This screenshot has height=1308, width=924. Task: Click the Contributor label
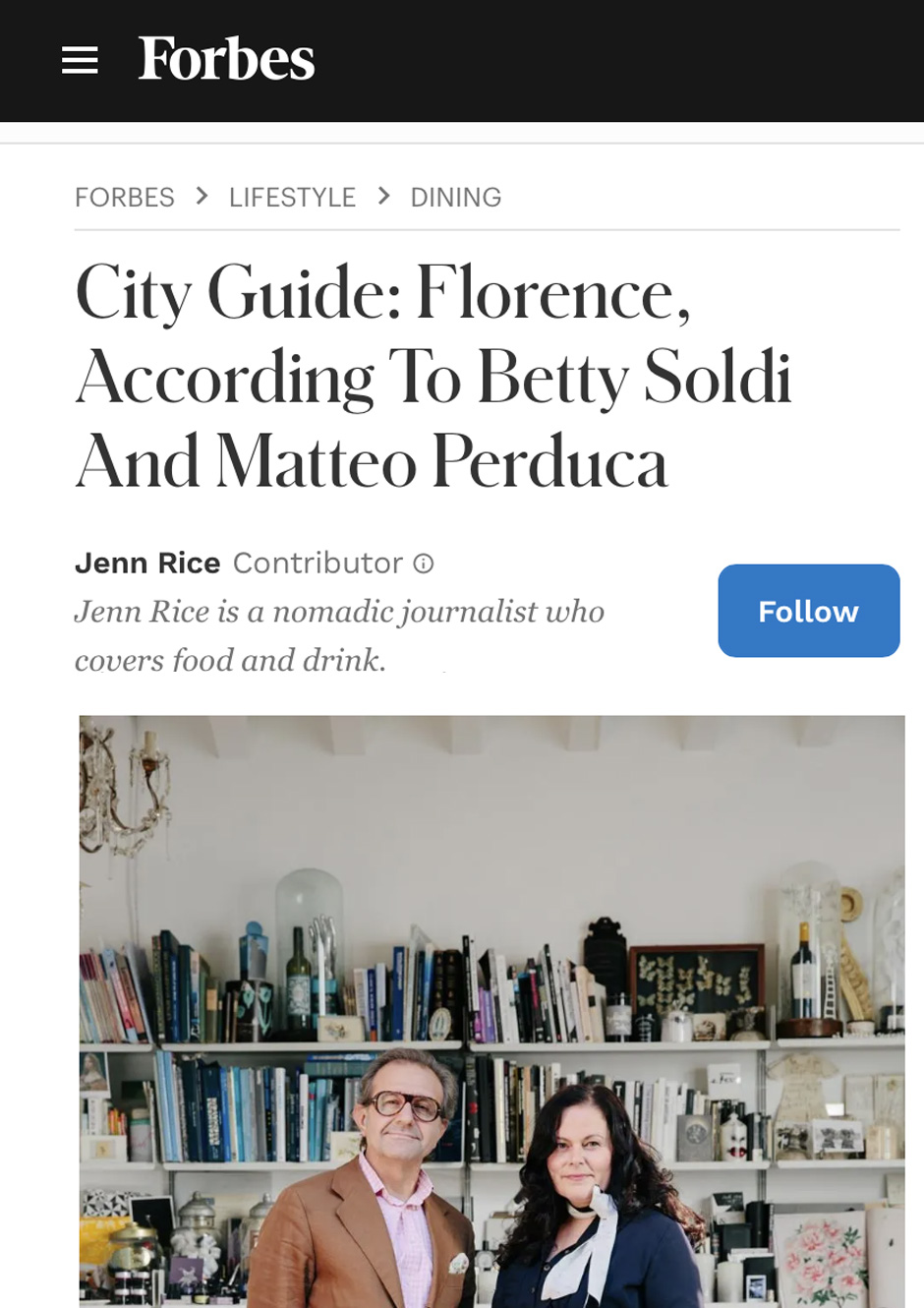(318, 563)
